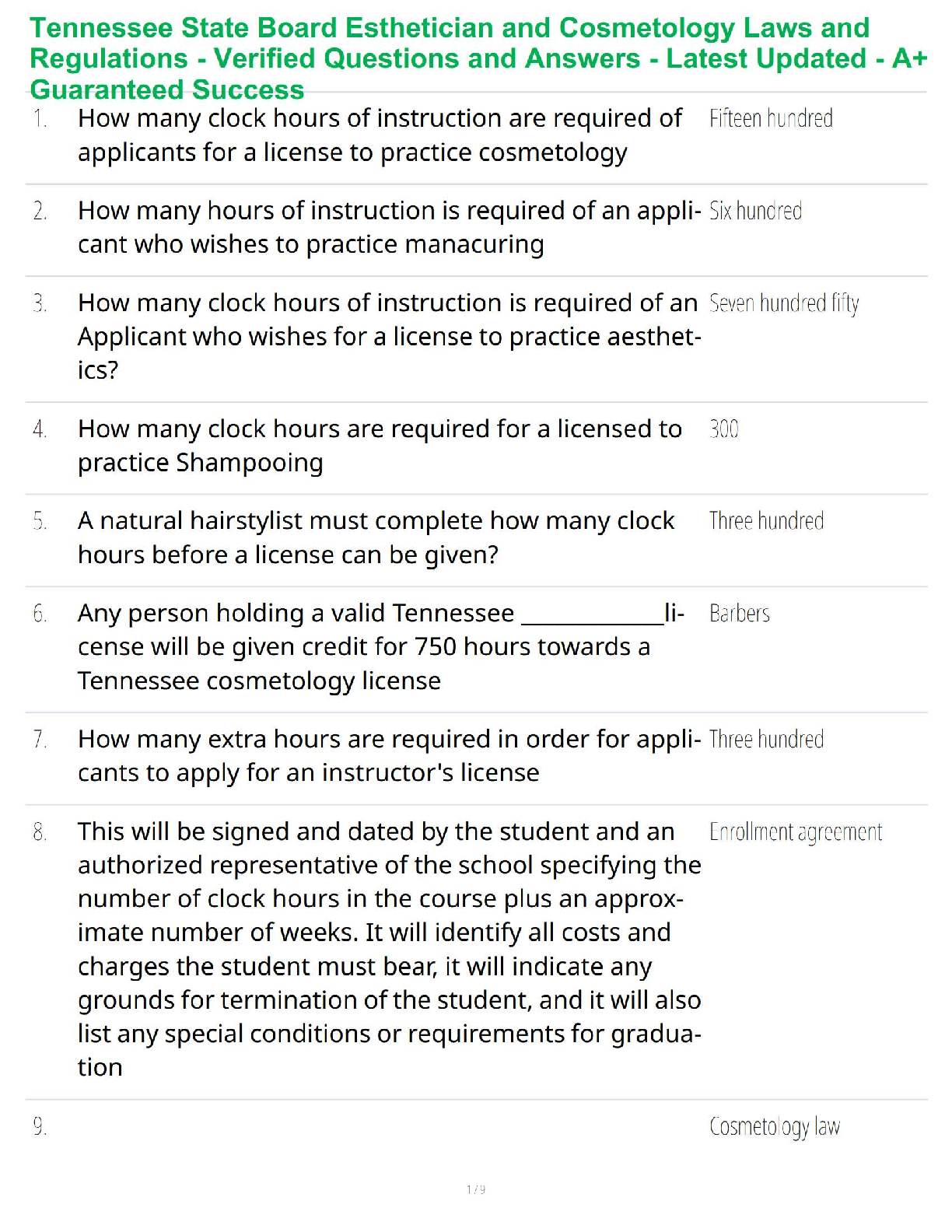Select the answer "Fifteen hundred"
Image resolution: width=952 pixels, height=1232 pixels.
pyautogui.click(x=771, y=118)
